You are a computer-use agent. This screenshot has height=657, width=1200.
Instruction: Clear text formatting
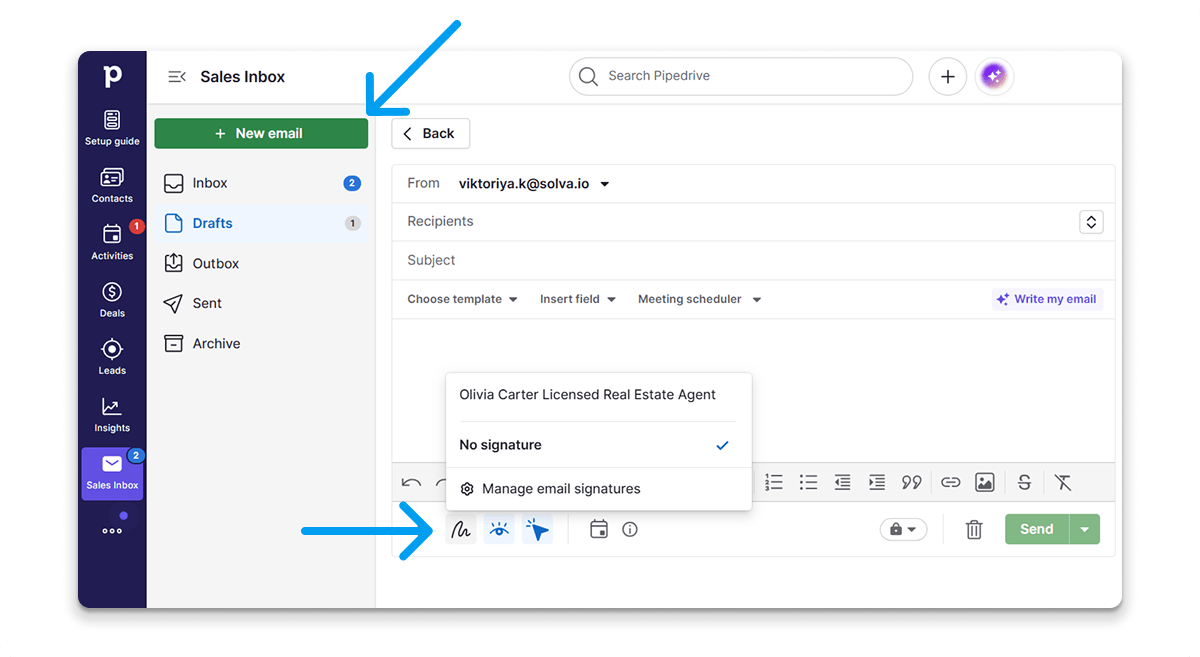click(1063, 483)
